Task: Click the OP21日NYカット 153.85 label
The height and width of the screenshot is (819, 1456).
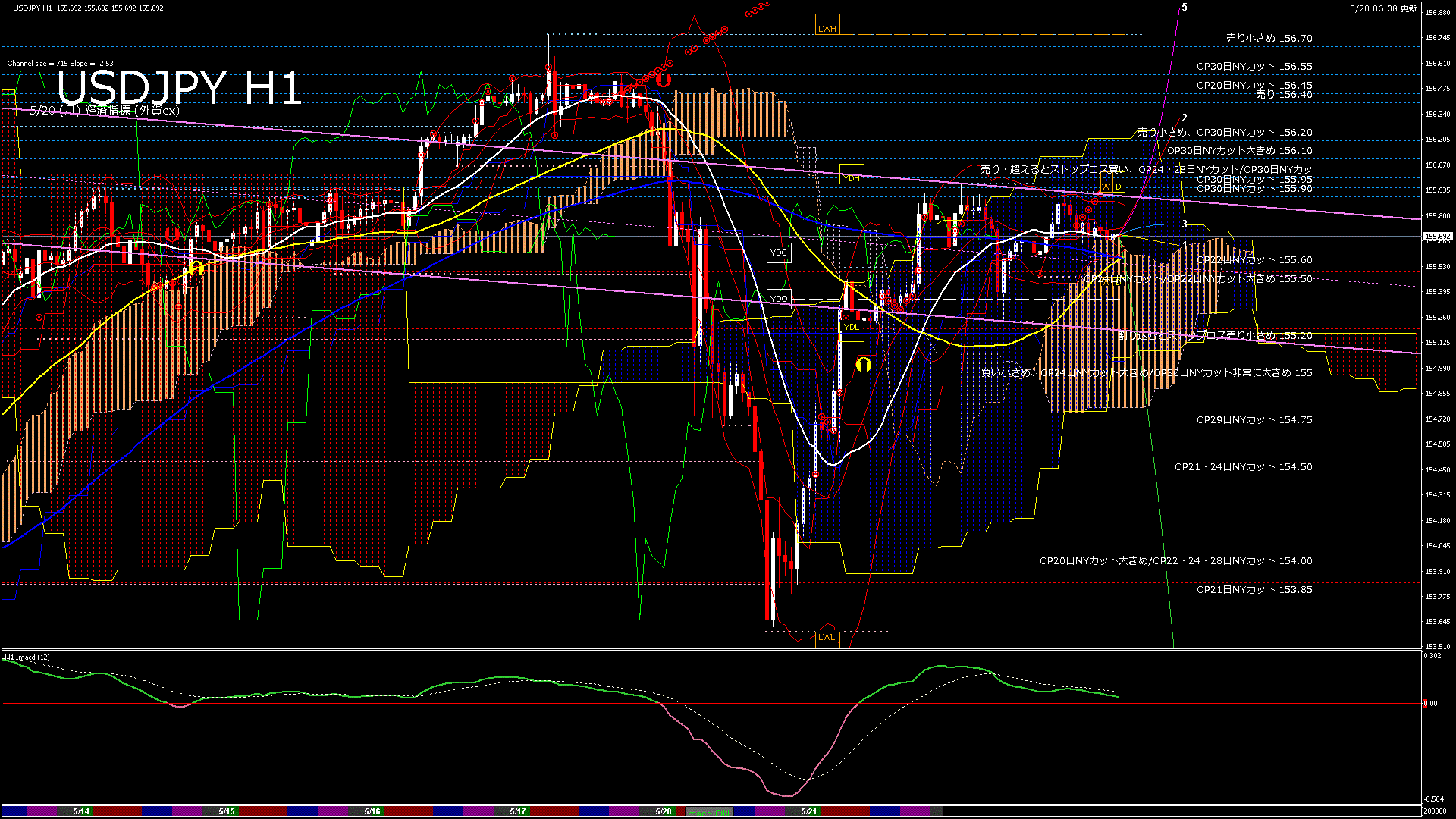Action: 1254,589
